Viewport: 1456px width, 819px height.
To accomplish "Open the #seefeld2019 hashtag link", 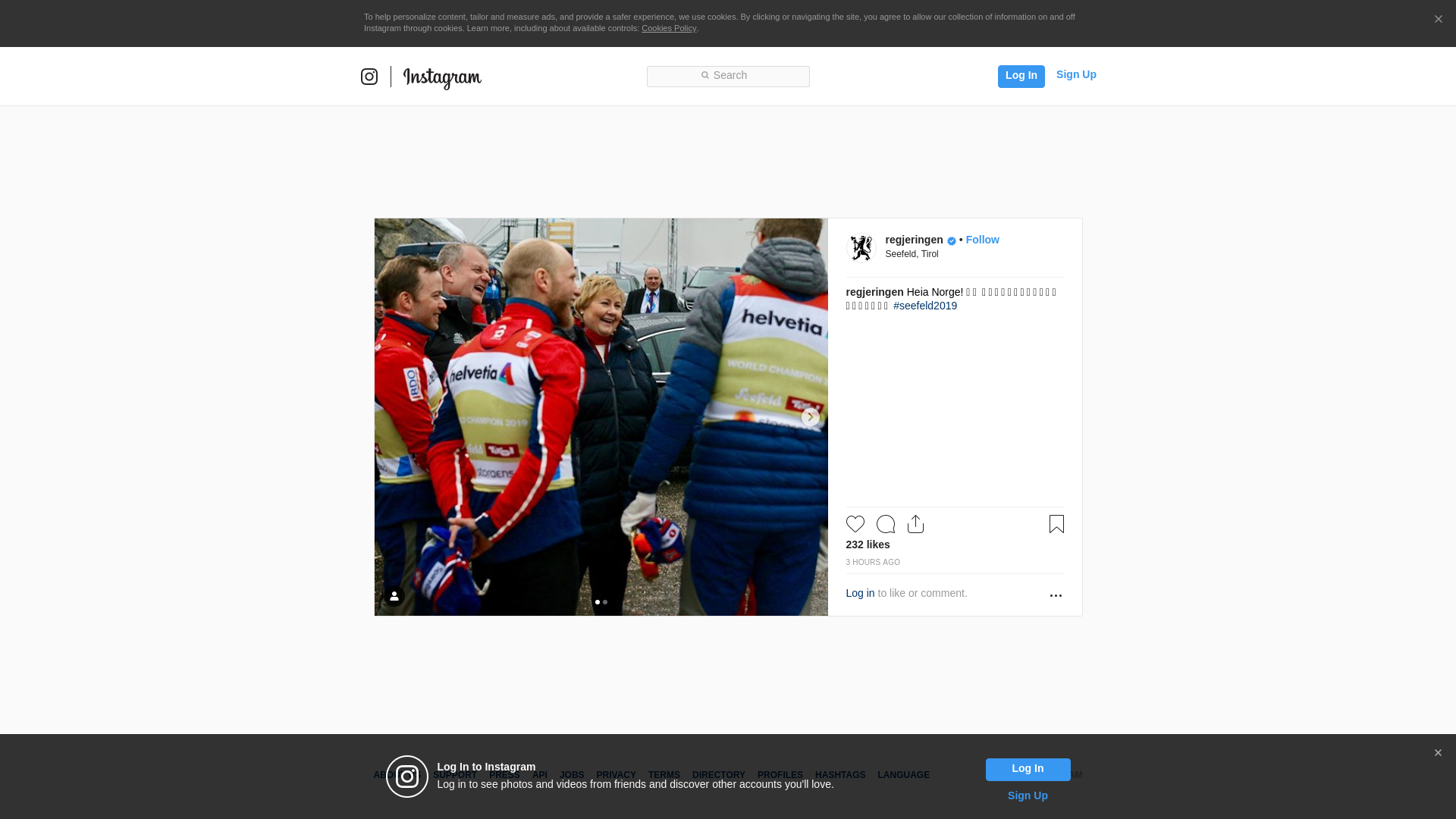I will tap(924, 306).
